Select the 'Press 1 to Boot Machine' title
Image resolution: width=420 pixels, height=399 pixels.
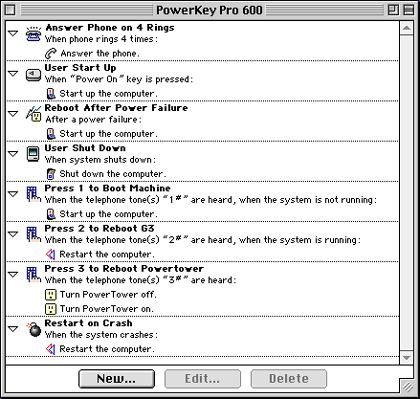108,188
